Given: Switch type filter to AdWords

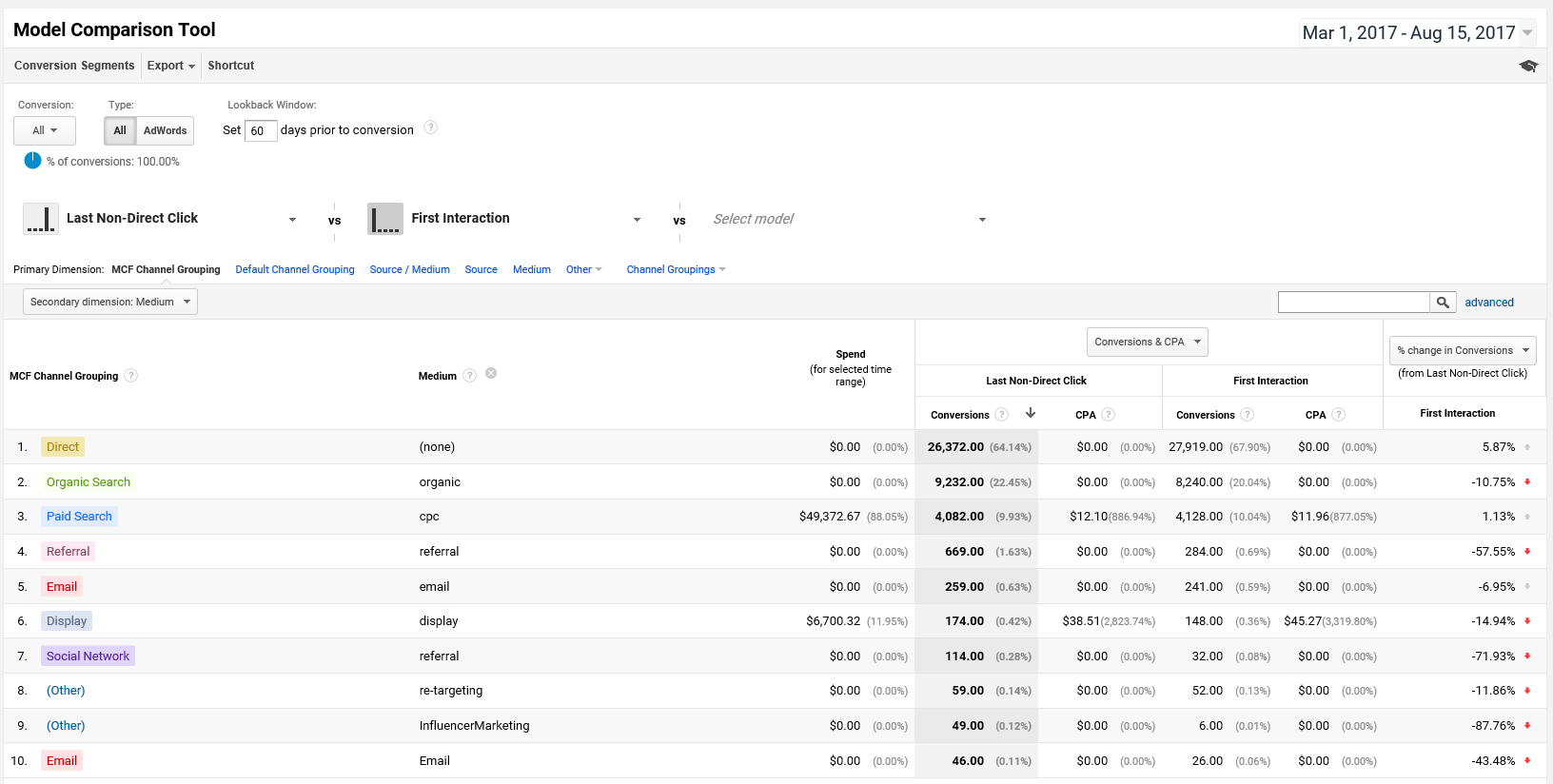Looking at the screenshot, I should [x=165, y=130].
